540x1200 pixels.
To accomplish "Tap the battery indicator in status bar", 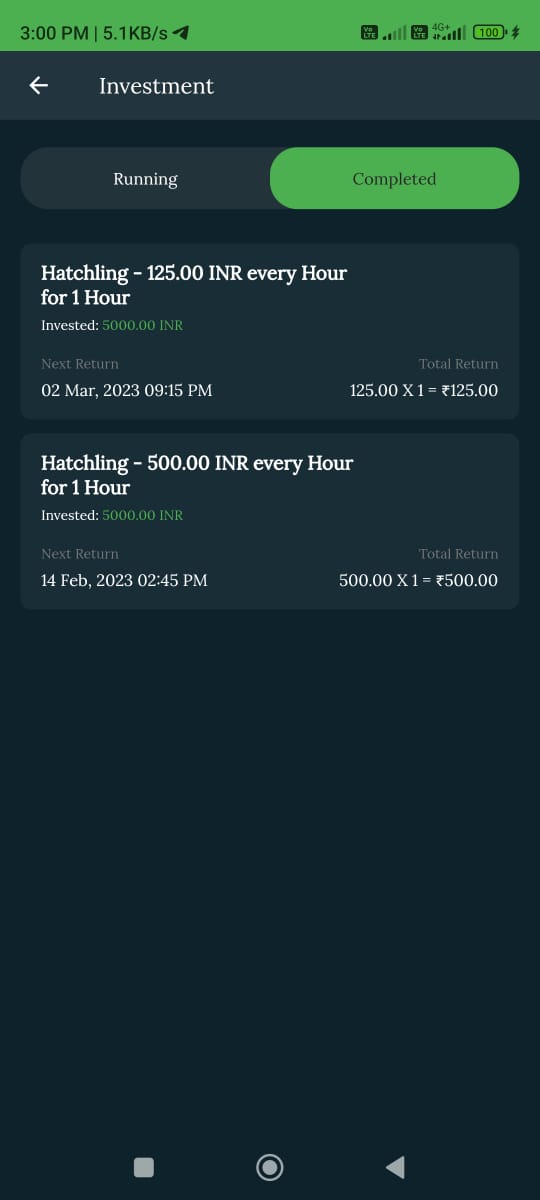I will [489, 33].
